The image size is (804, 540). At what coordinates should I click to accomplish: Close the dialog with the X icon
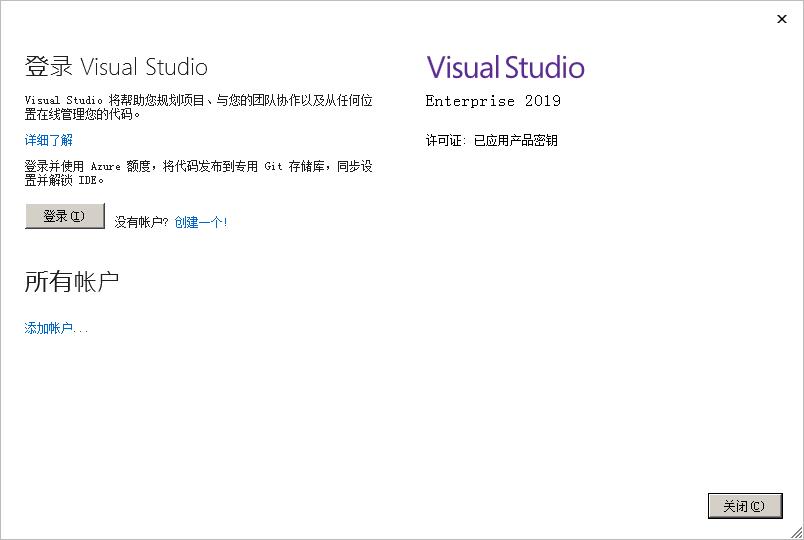[781, 19]
